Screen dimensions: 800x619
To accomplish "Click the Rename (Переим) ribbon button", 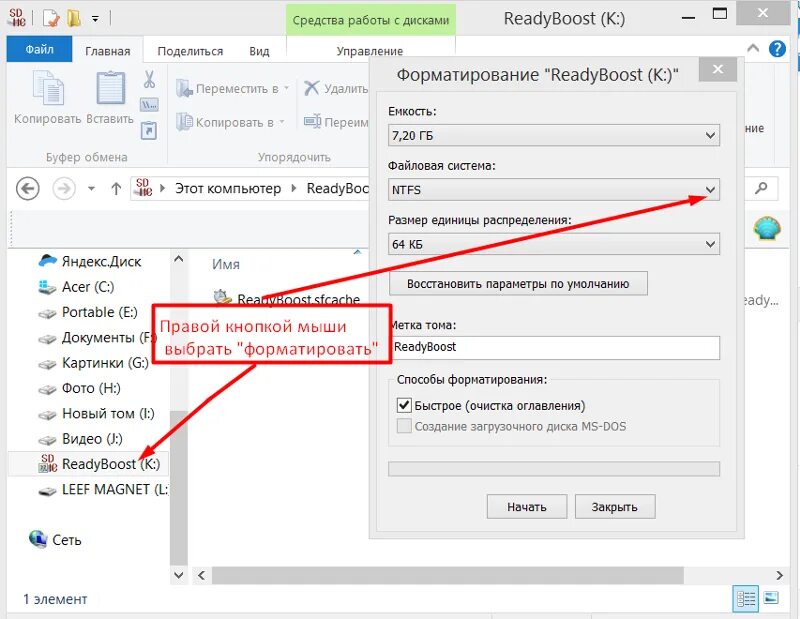I will (336, 122).
